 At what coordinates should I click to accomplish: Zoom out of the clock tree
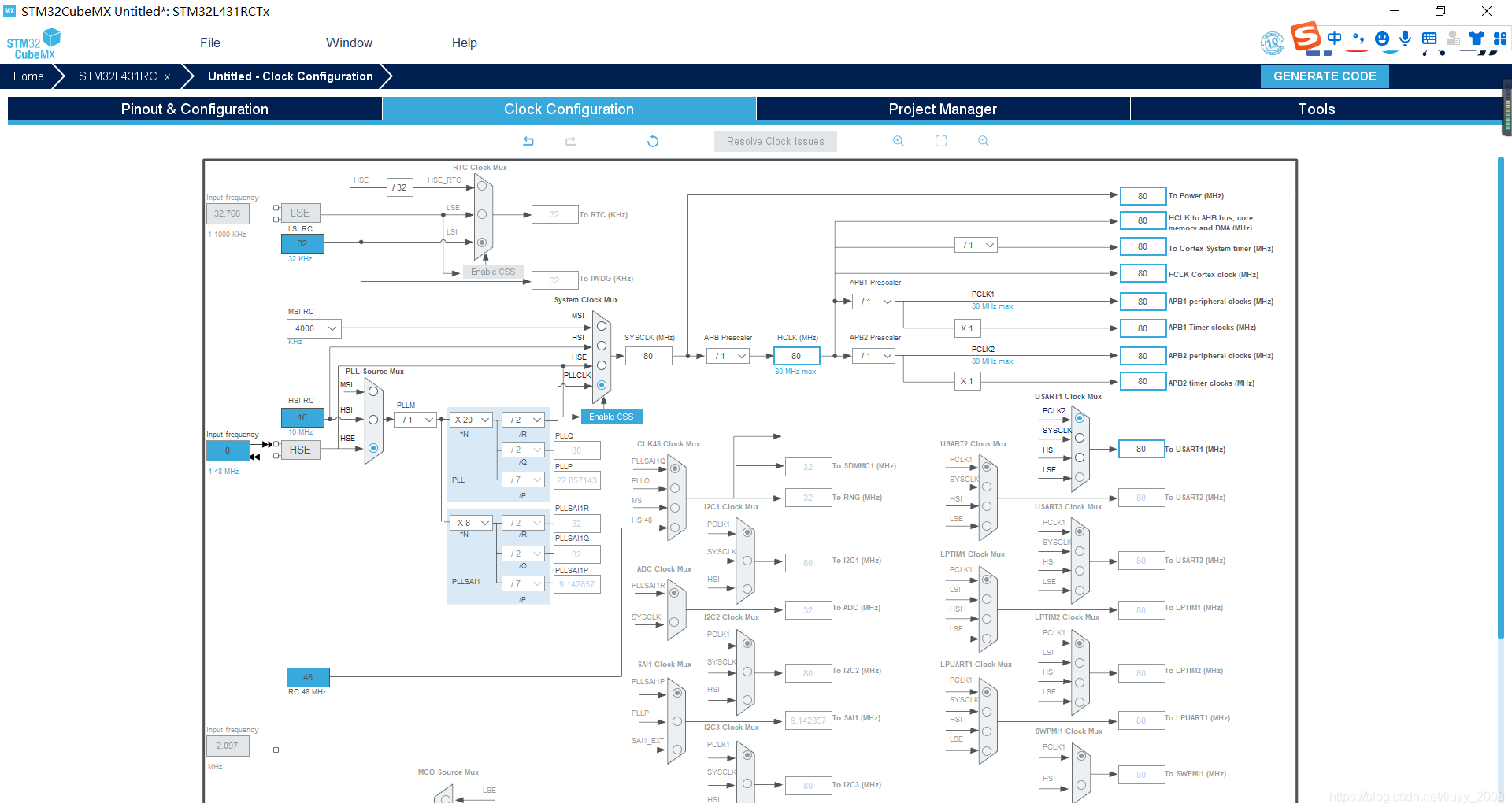click(x=983, y=141)
